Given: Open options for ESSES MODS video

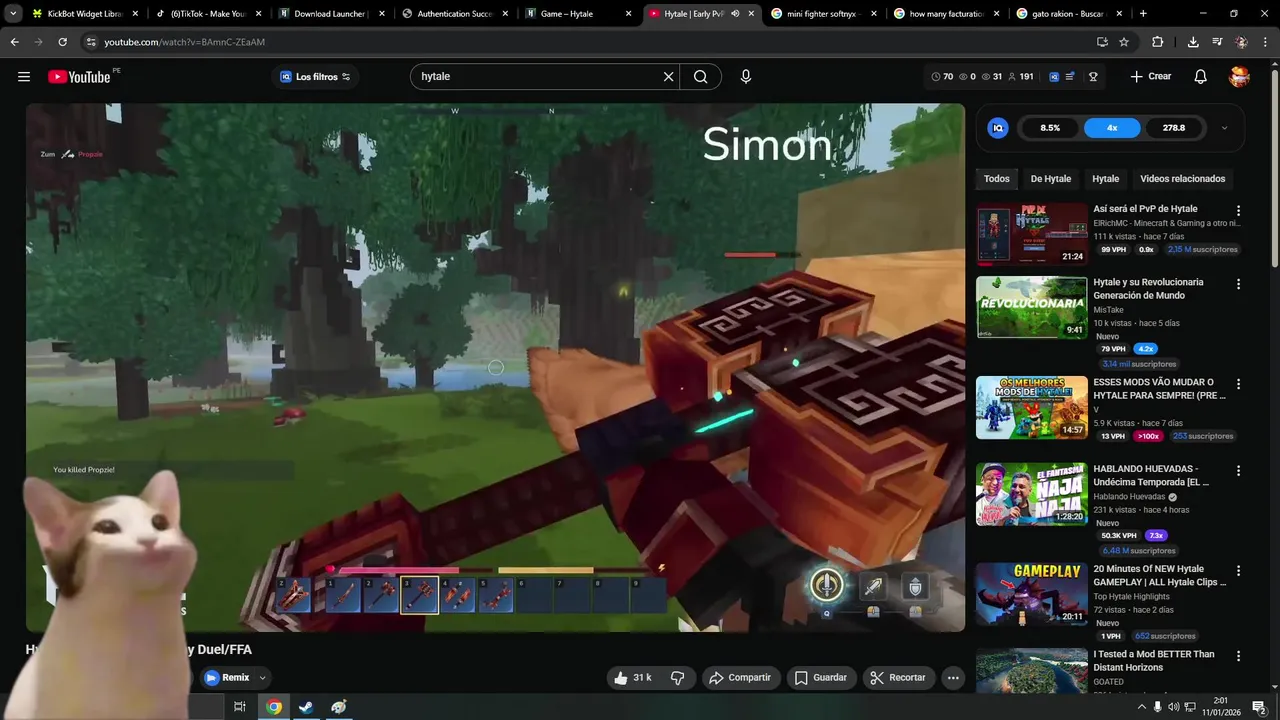Looking at the screenshot, I should pos(1238,384).
